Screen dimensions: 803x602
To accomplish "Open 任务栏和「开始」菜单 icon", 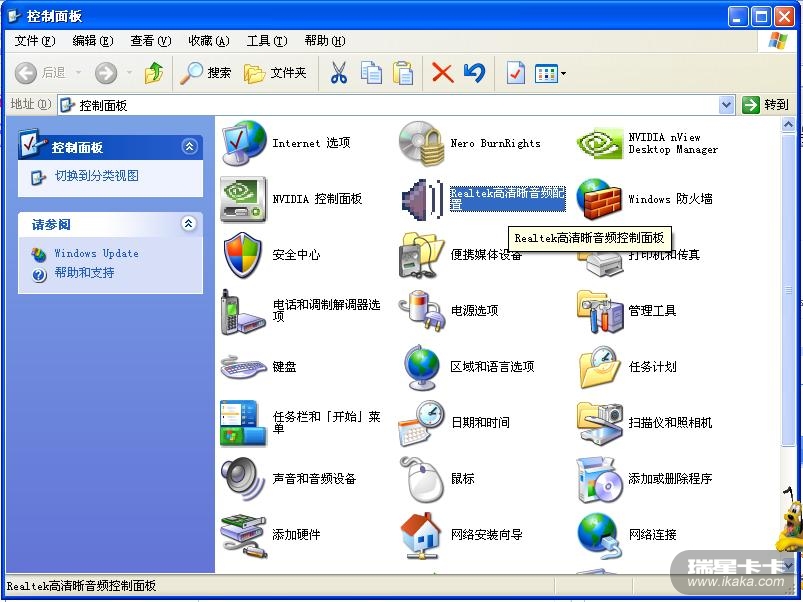I will click(243, 423).
